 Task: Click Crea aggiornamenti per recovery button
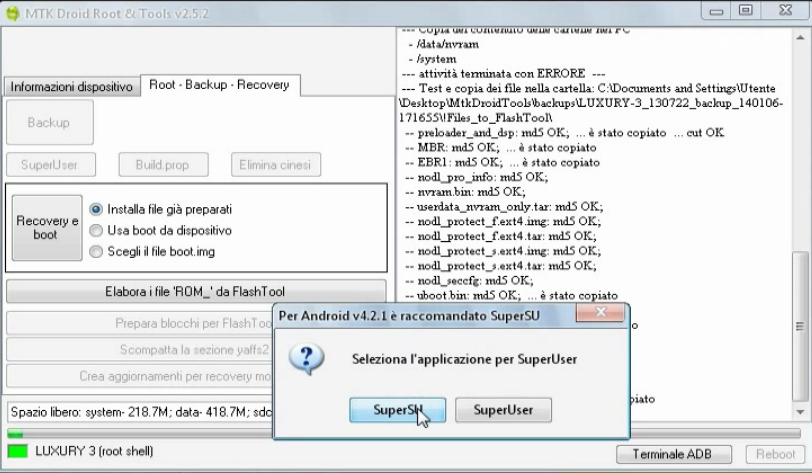(140, 376)
